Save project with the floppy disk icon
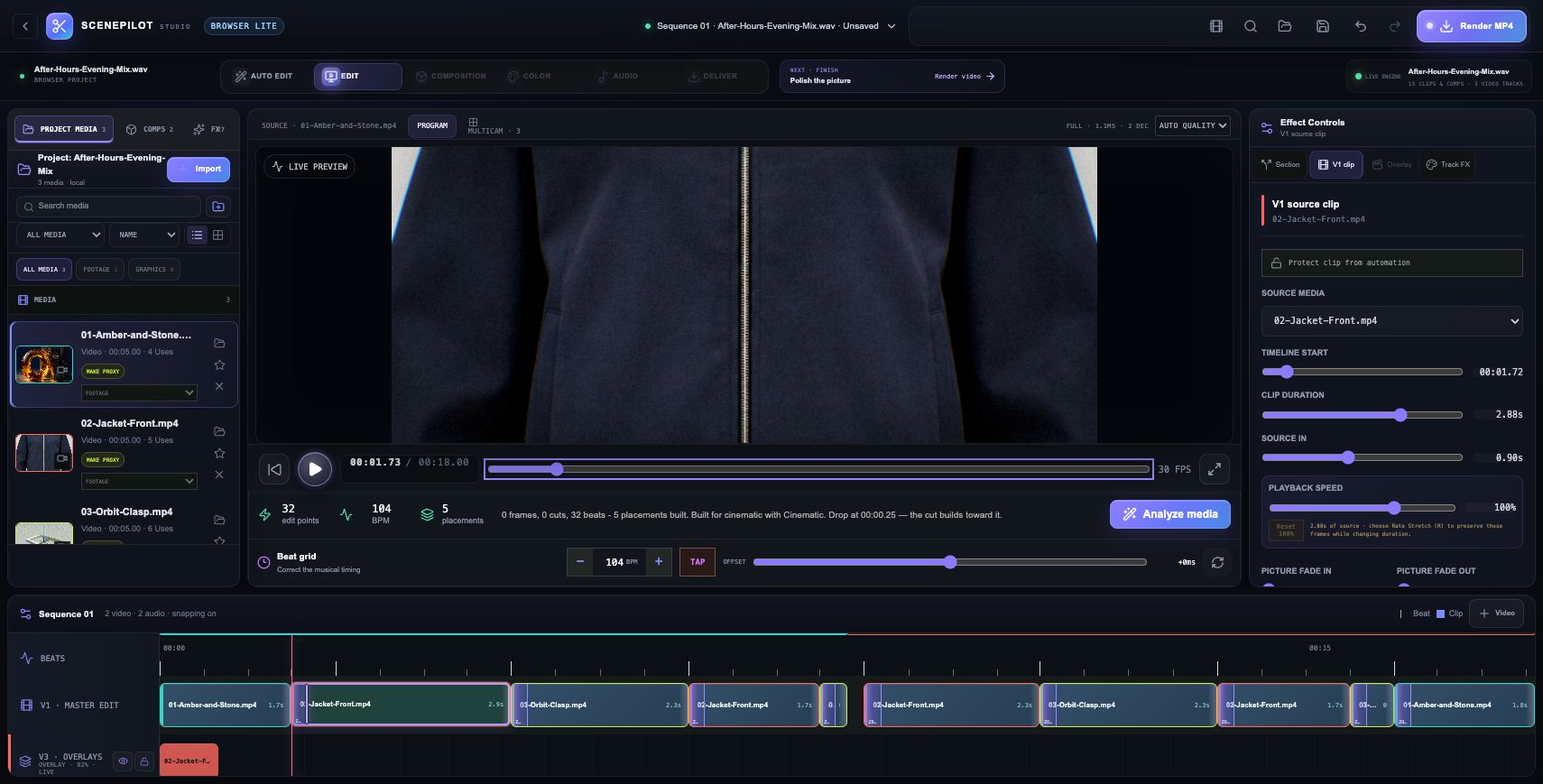 pyautogui.click(x=1323, y=26)
